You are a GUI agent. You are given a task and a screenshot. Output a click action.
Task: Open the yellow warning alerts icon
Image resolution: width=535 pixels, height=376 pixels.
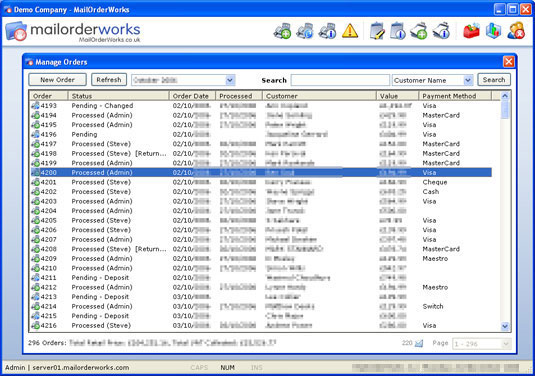coord(350,31)
